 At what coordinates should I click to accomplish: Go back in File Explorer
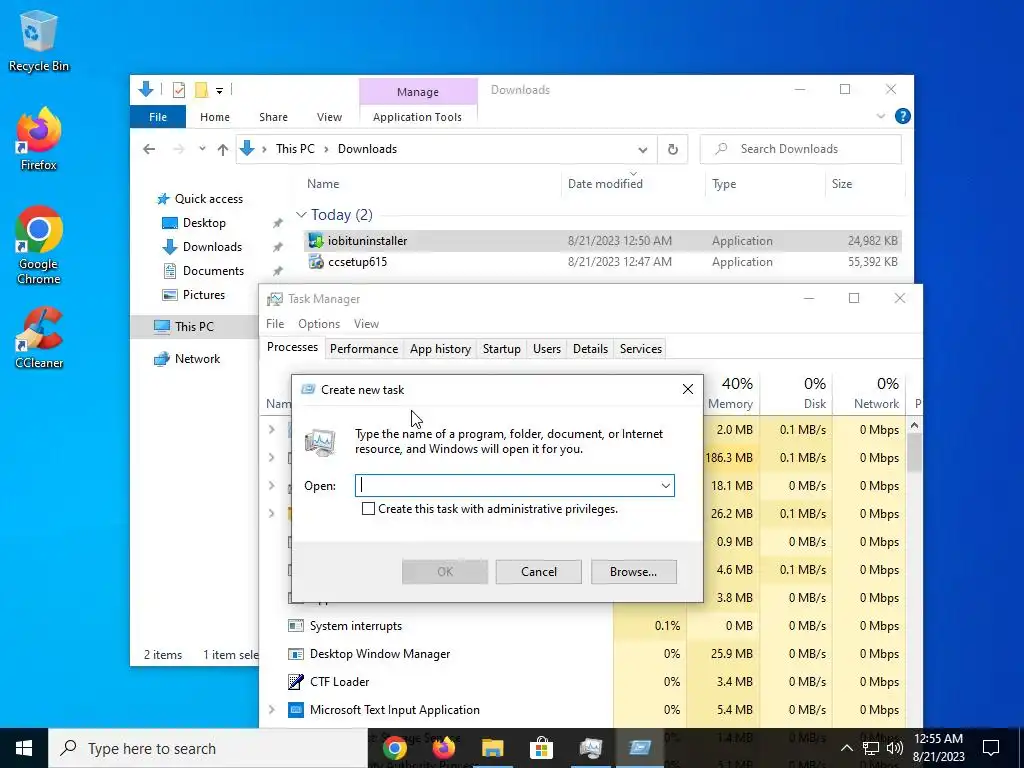coord(149,150)
